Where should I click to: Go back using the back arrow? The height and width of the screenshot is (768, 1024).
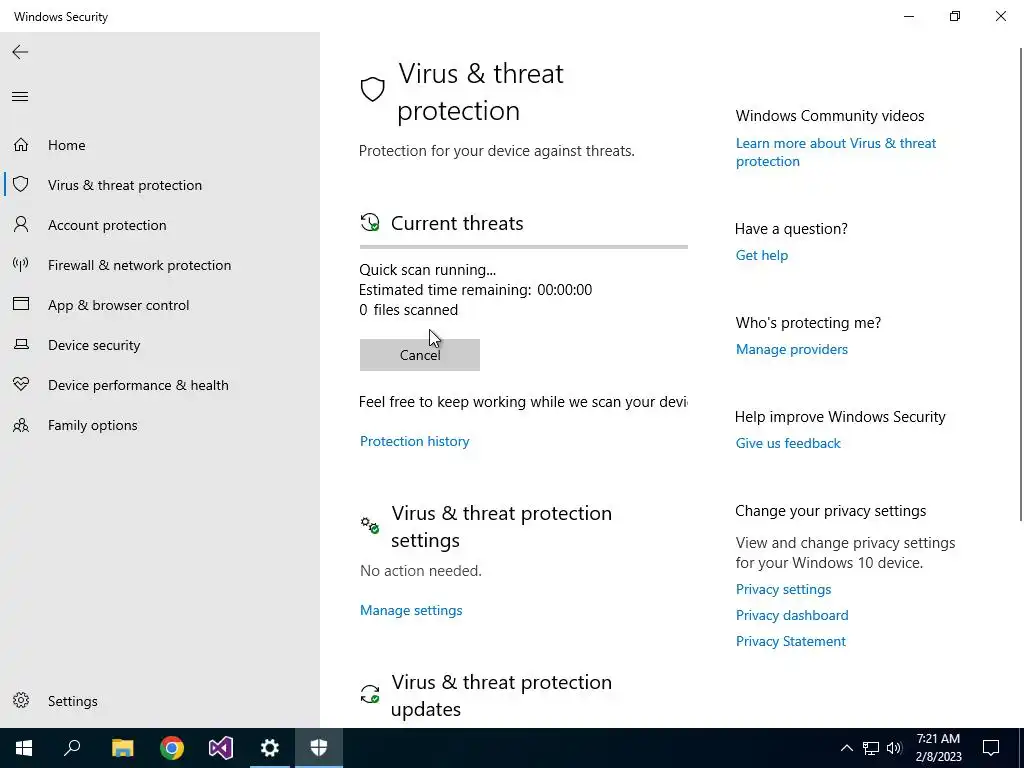point(20,52)
